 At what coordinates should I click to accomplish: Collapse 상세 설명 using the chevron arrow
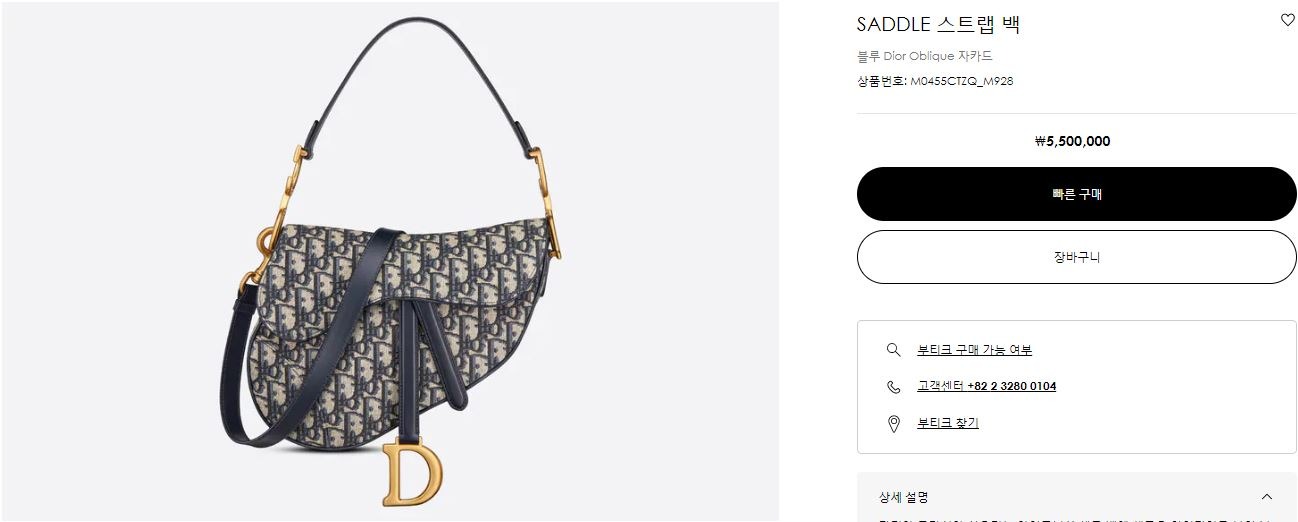pos(1267,497)
